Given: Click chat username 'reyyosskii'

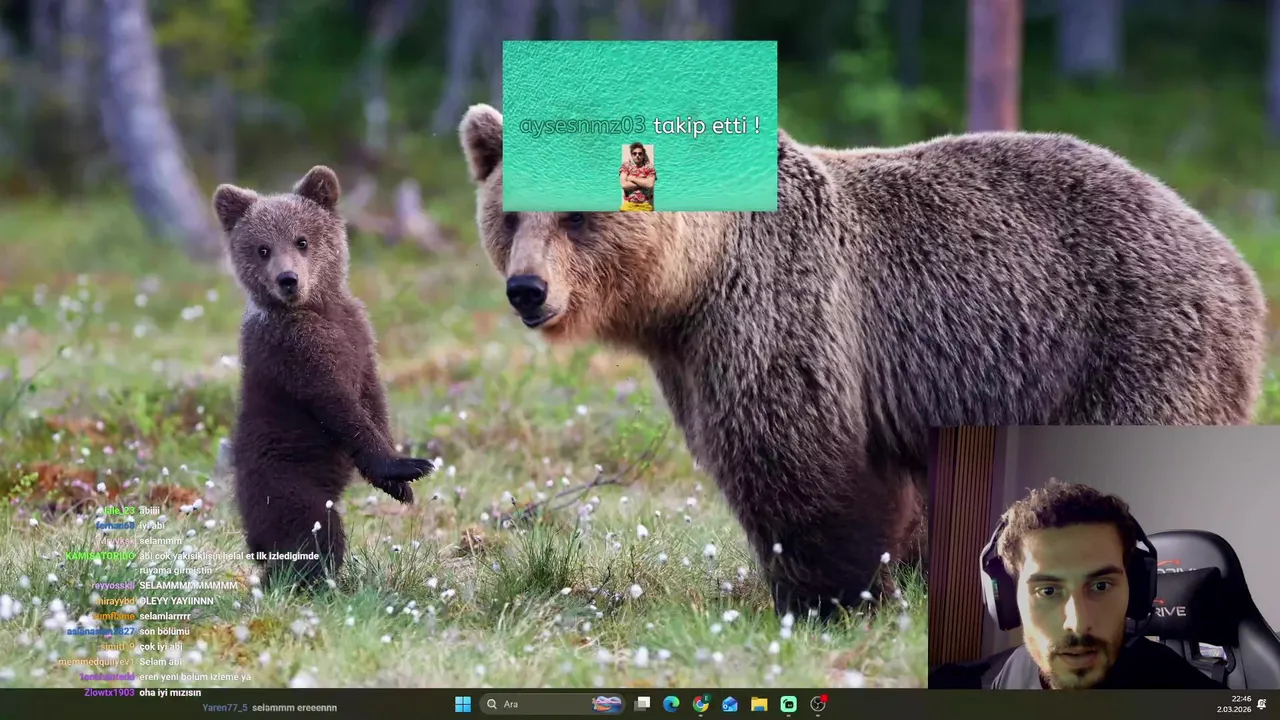Looking at the screenshot, I should pos(113,586).
